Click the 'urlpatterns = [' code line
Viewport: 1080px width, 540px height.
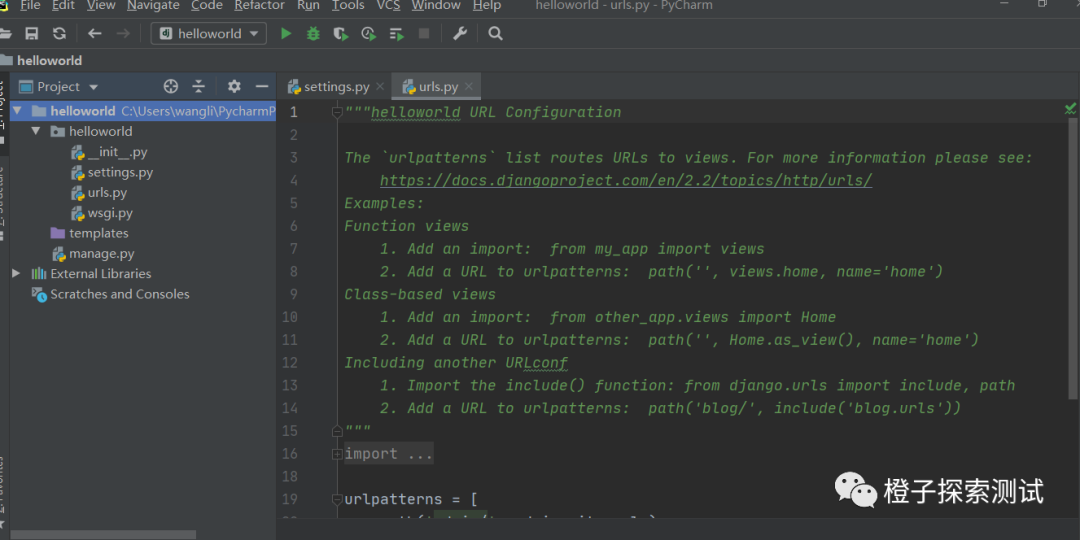pos(411,499)
